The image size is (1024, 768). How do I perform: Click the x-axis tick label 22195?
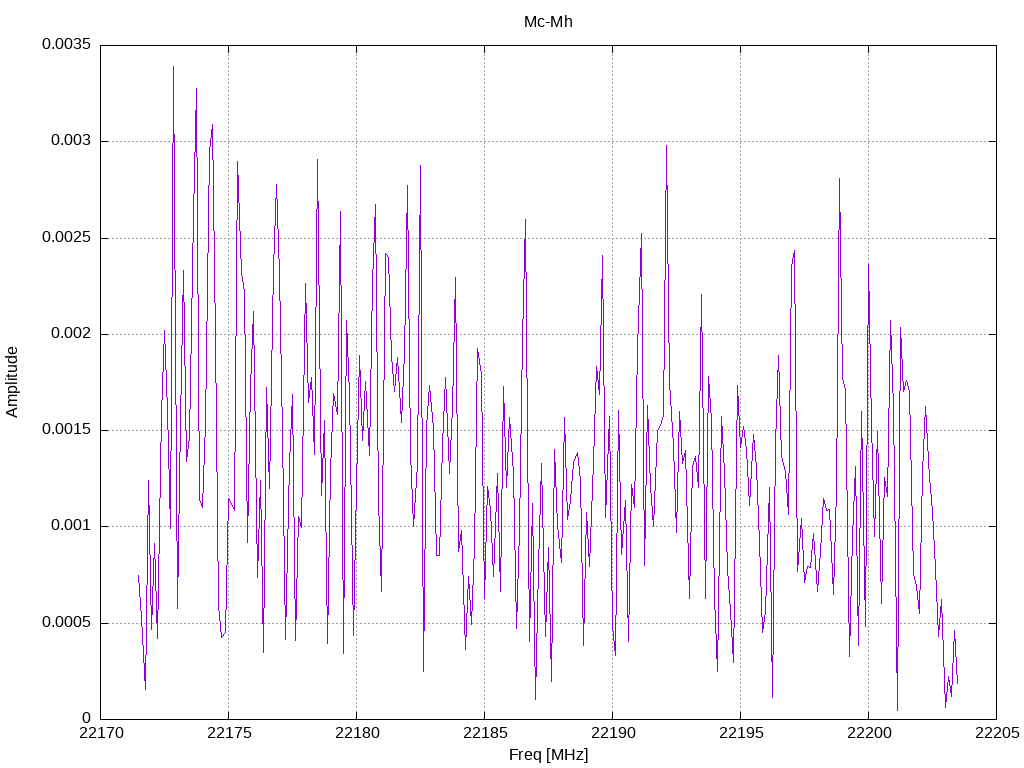pyautogui.click(x=741, y=733)
